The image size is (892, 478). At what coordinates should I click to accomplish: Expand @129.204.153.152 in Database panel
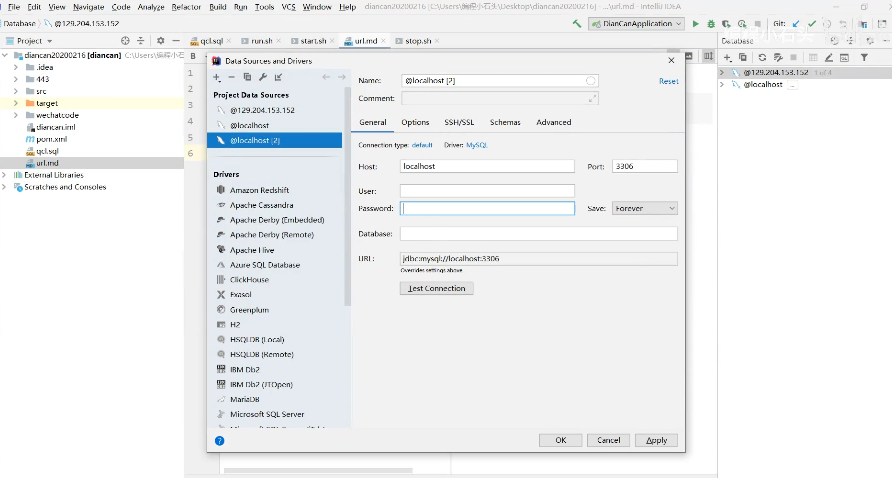click(x=722, y=72)
